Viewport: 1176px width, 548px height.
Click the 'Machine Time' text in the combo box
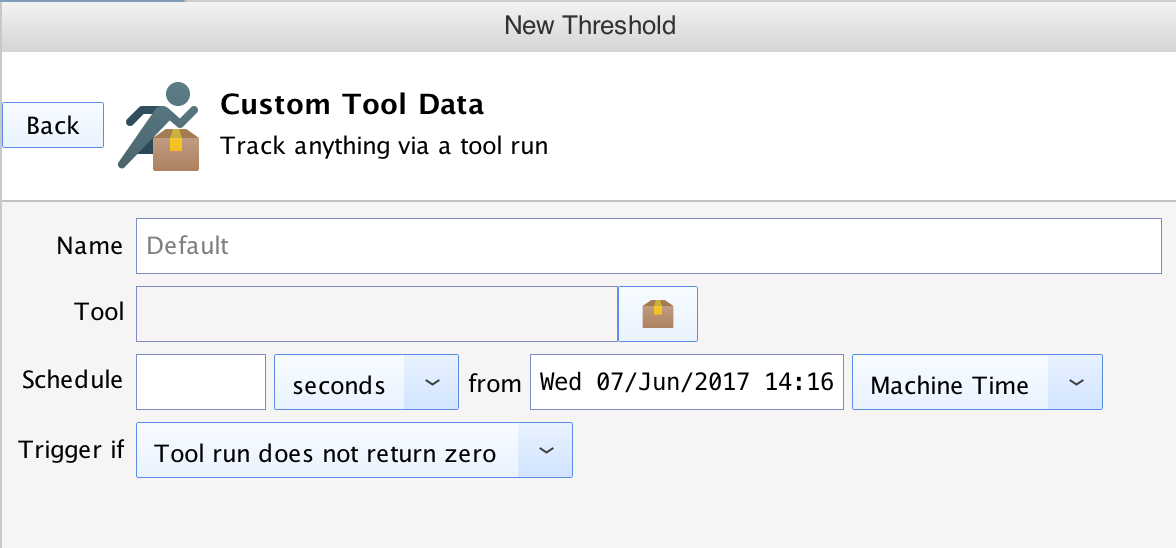click(x=950, y=385)
